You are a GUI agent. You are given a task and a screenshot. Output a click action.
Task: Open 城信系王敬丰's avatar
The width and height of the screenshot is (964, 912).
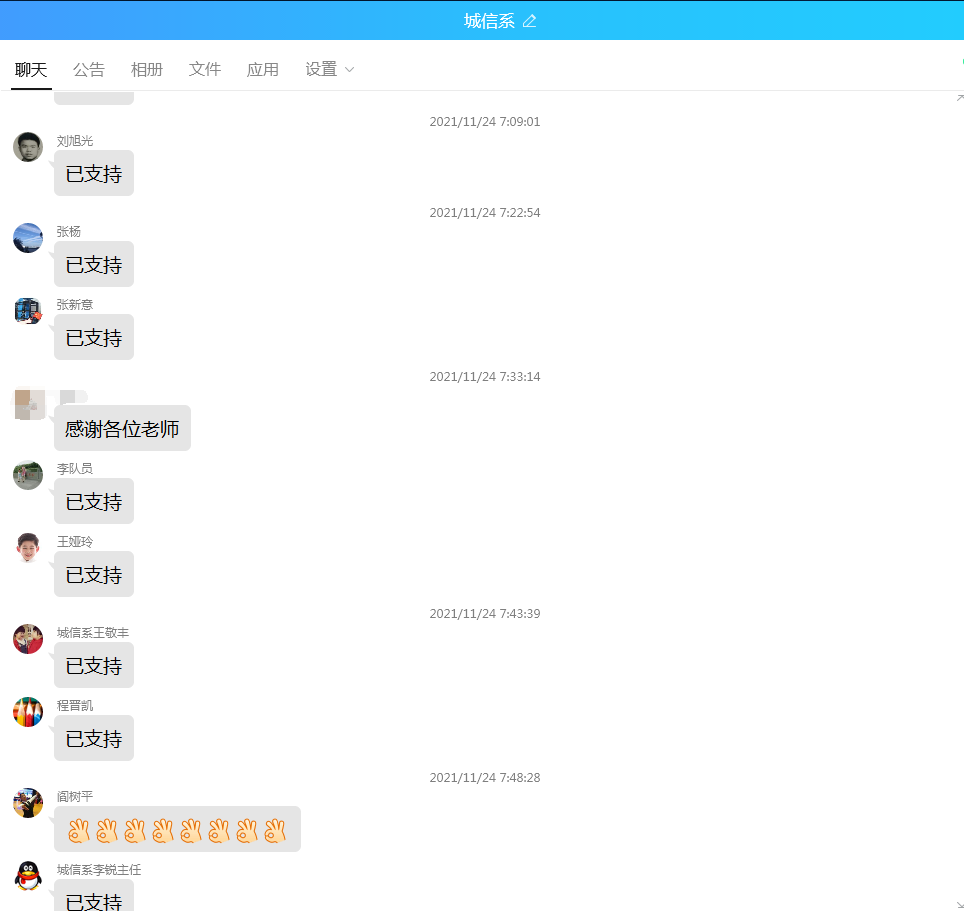tap(28, 639)
